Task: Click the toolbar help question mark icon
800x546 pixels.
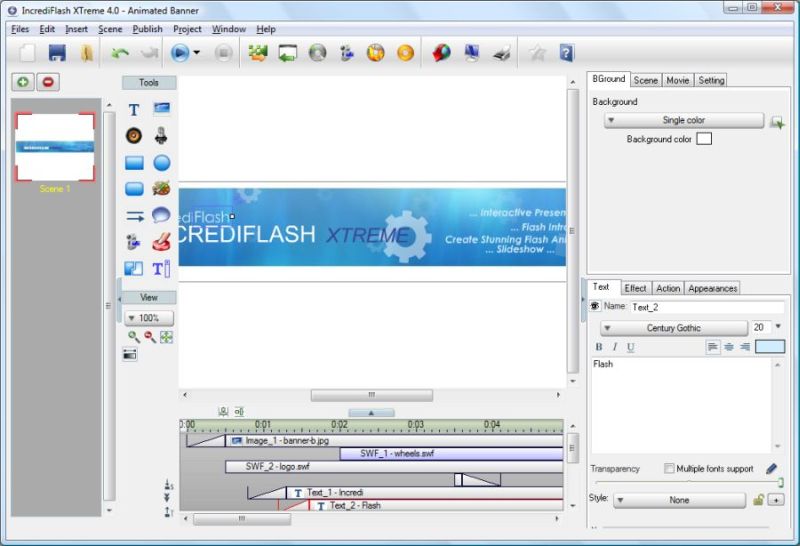Action: click(x=566, y=53)
